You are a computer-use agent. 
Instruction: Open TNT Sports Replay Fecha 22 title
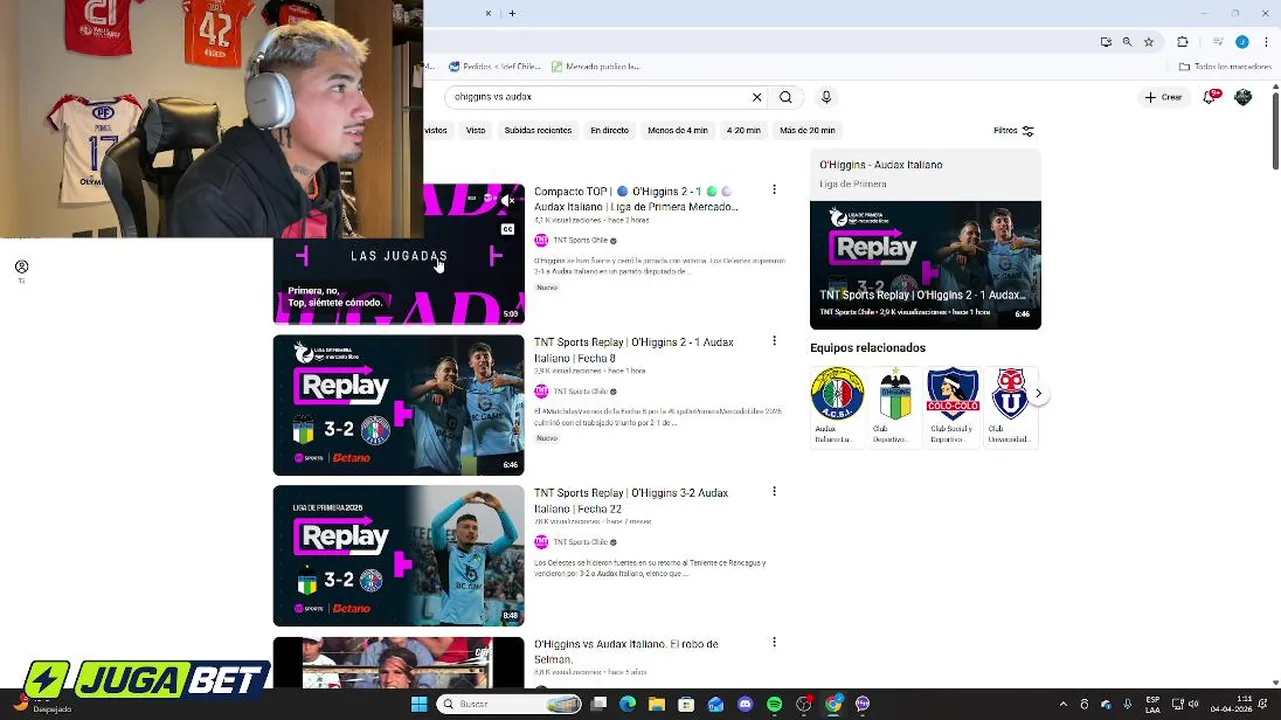tap(631, 501)
